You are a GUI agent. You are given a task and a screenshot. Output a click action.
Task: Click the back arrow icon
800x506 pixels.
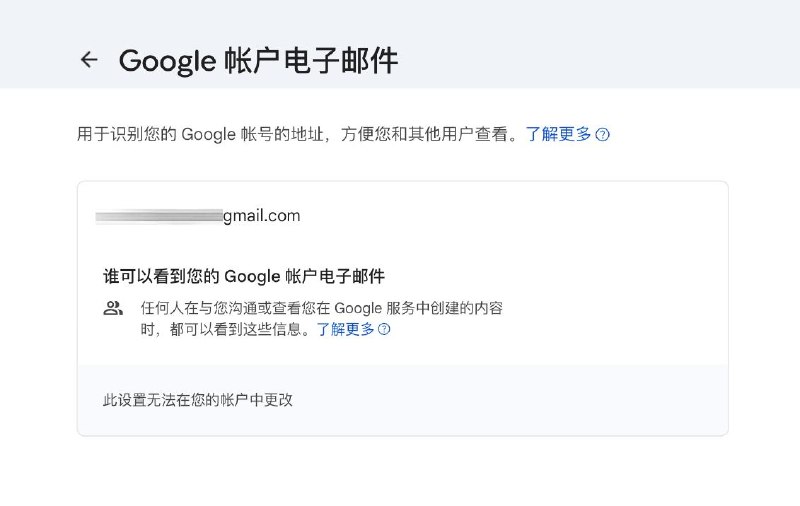click(89, 60)
